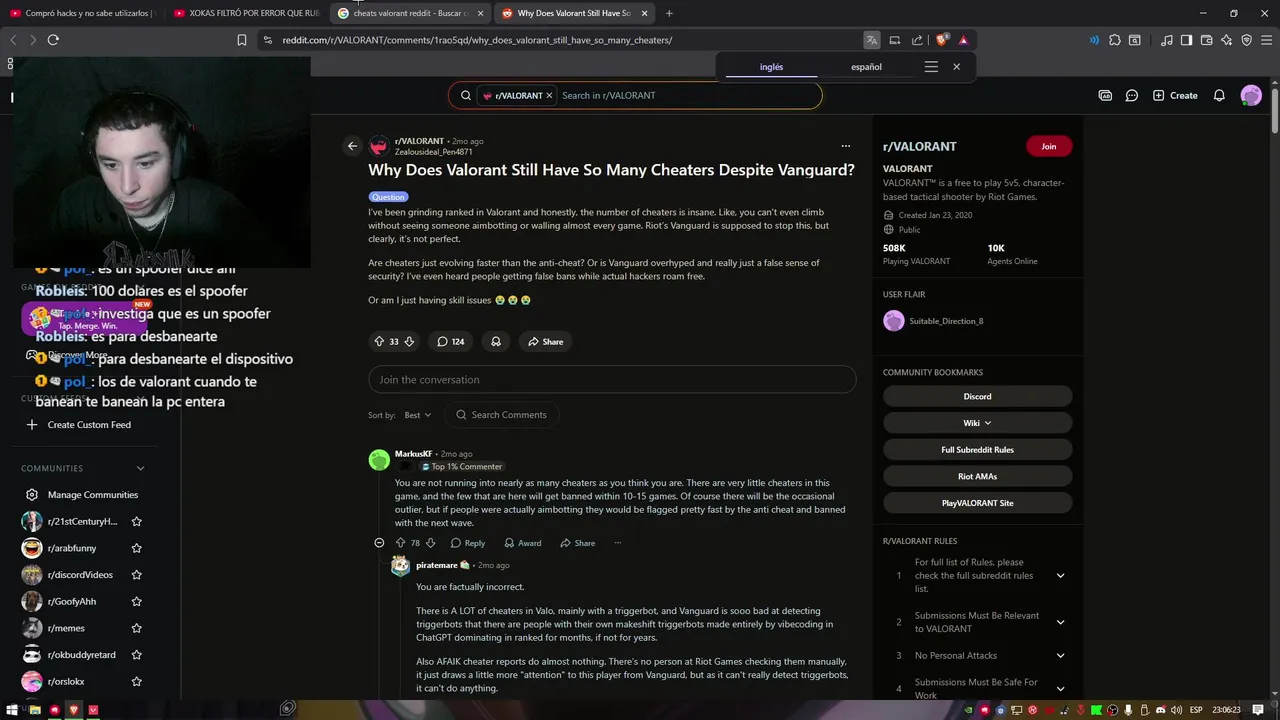
Task: Select español in translate popup
Action: [866, 67]
